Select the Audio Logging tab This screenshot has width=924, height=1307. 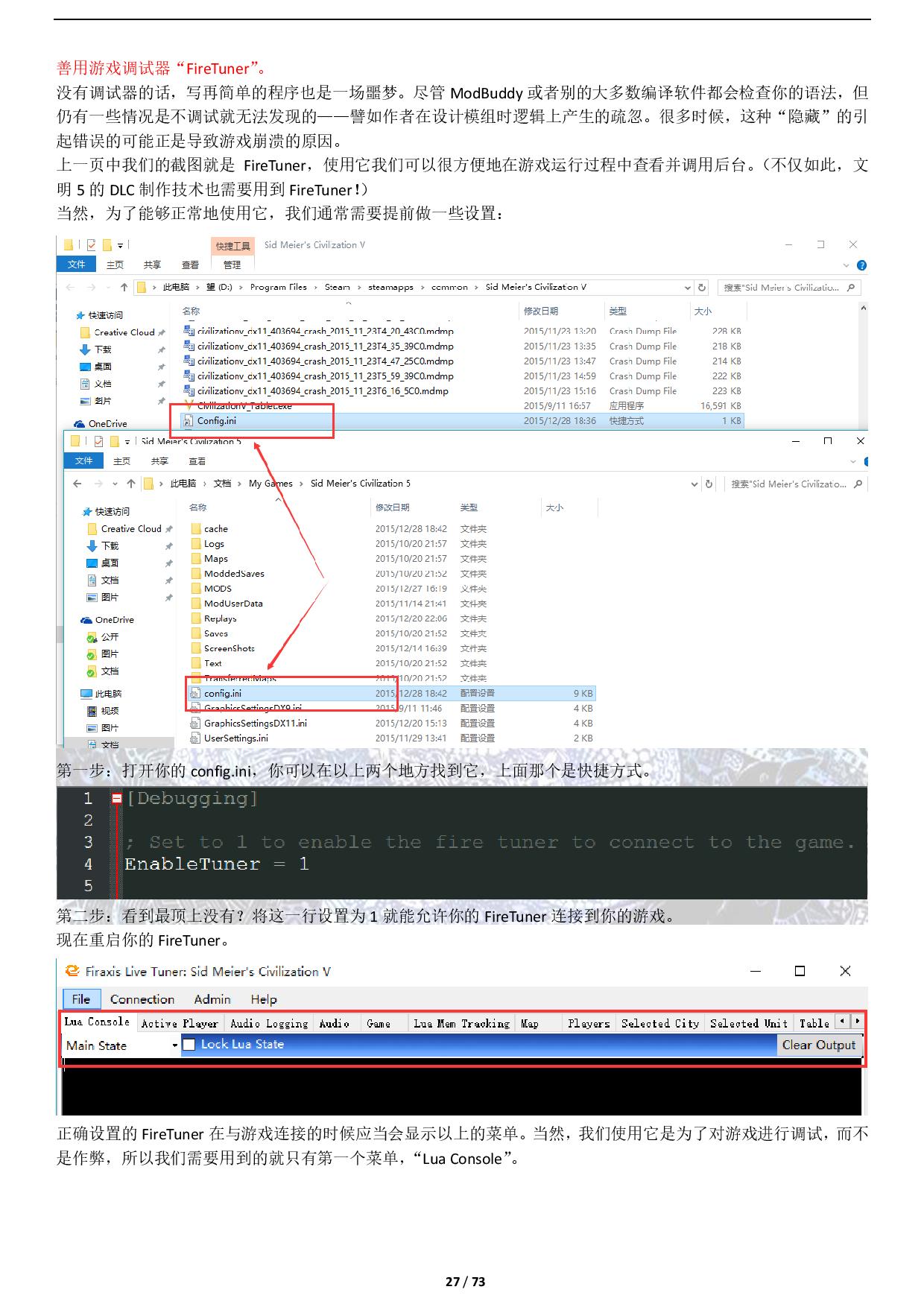tap(269, 1023)
